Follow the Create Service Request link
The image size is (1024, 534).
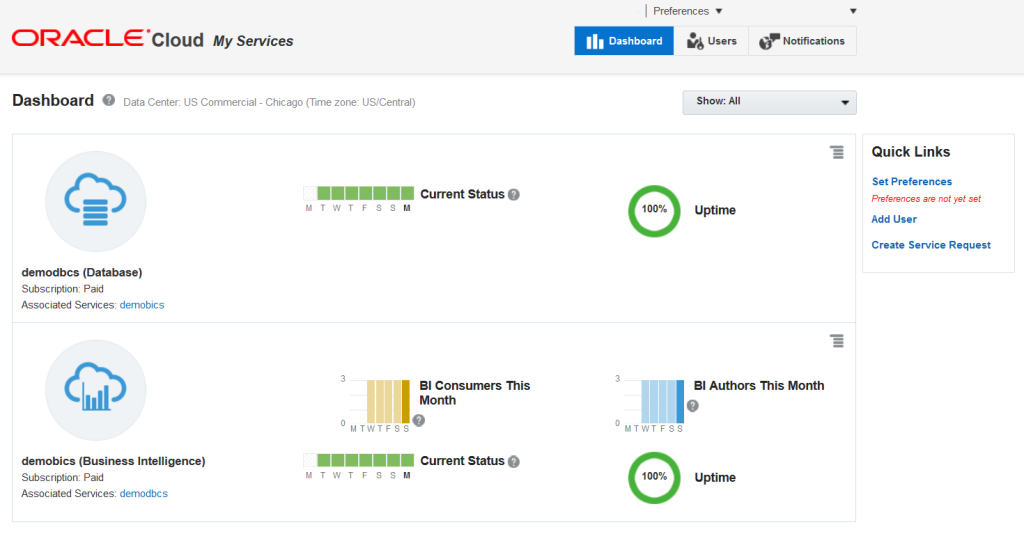[931, 245]
